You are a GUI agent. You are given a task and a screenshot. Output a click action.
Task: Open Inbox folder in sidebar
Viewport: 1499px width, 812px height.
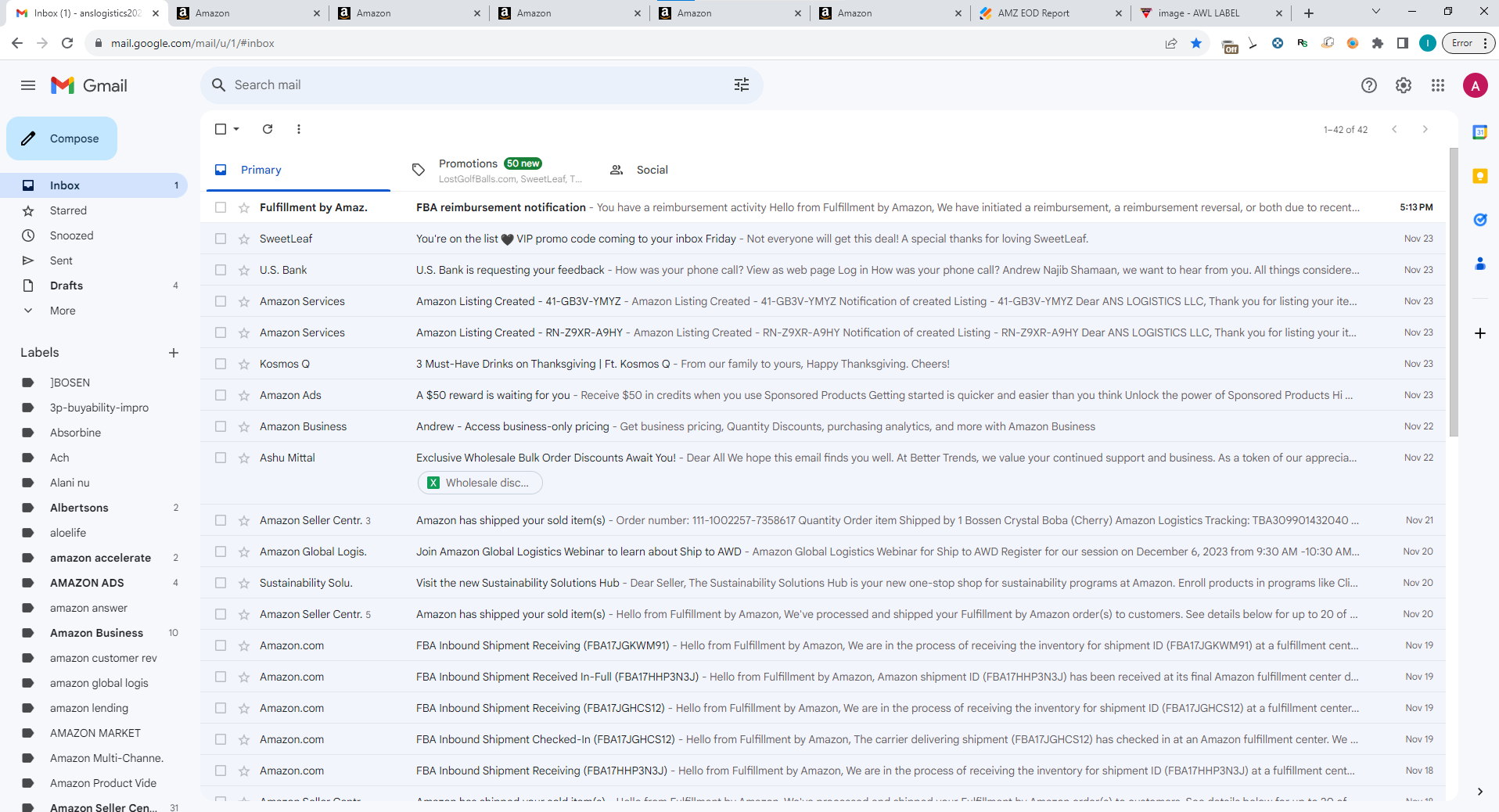tap(94, 185)
